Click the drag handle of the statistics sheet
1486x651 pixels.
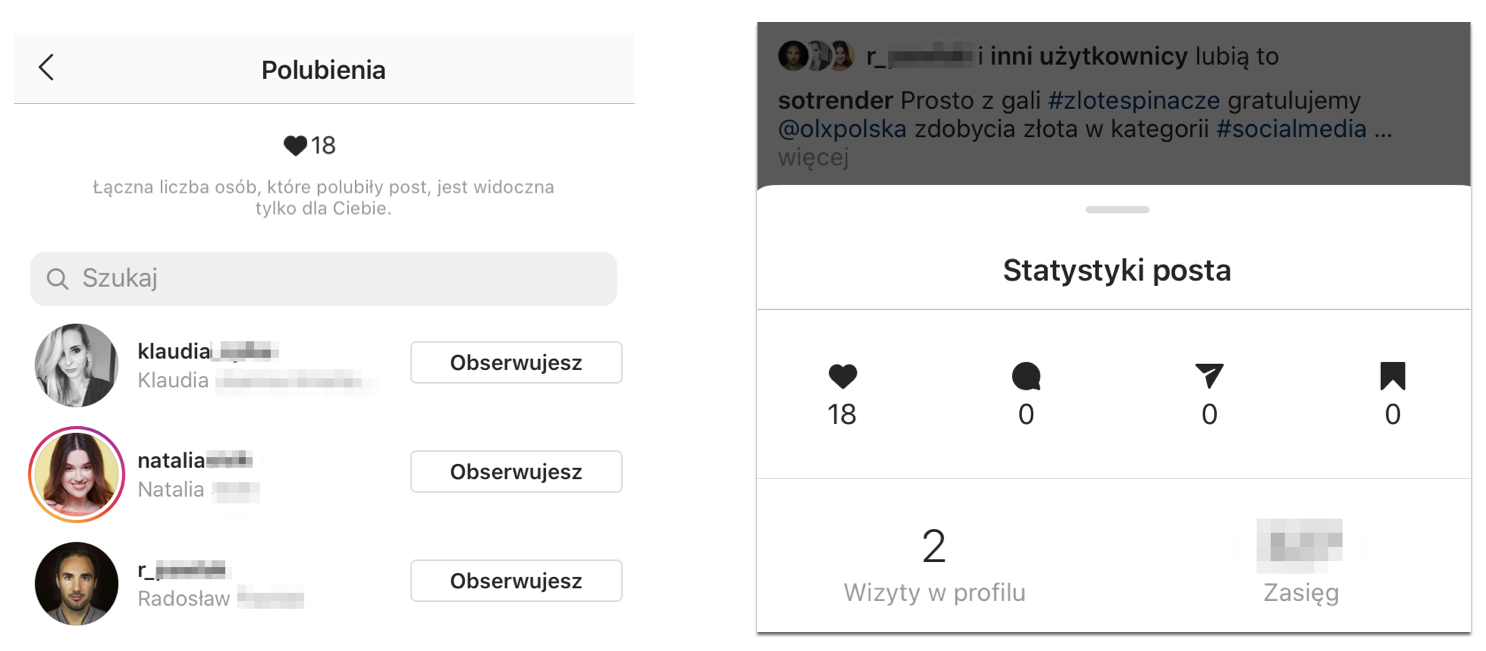(x=1116, y=210)
